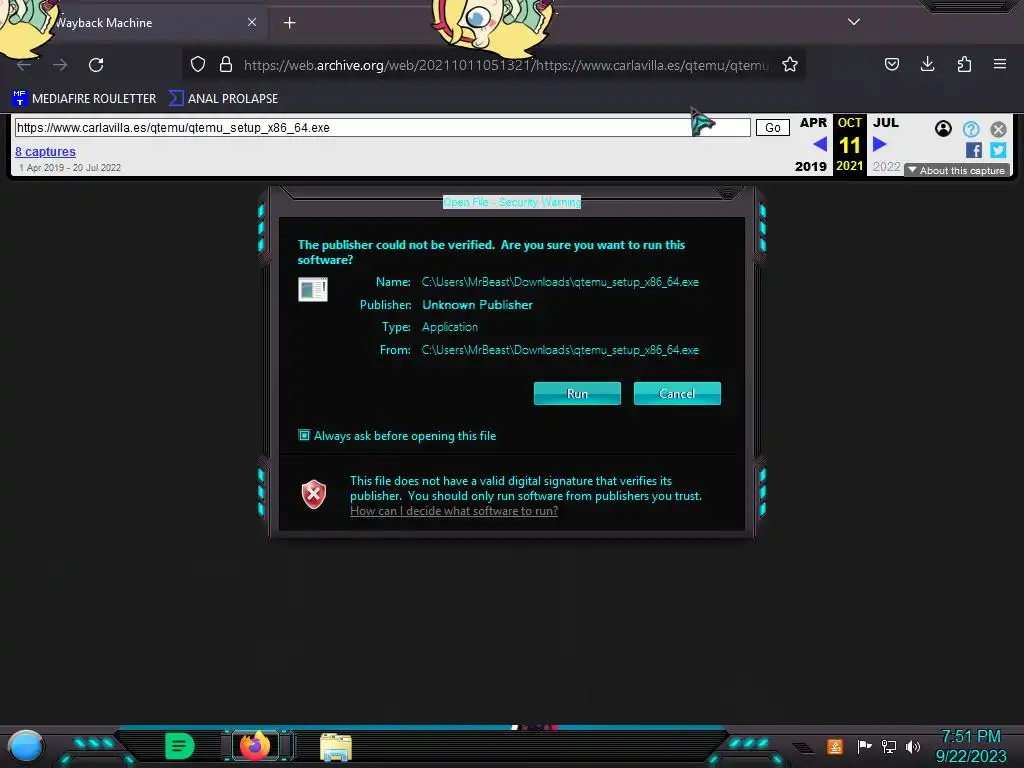Open the Firefox downloads panel

(x=927, y=64)
